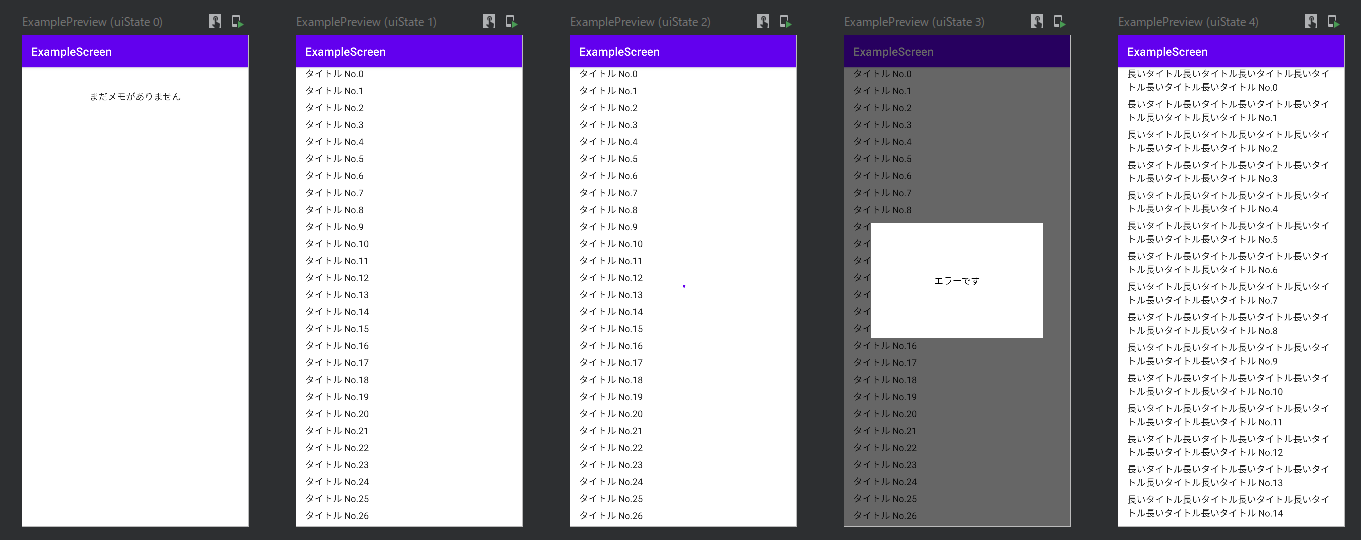This screenshot has width=1361, height=540.
Task: Click ExampleScreen app bar in uiState 4 preview
Action: [1231, 52]
